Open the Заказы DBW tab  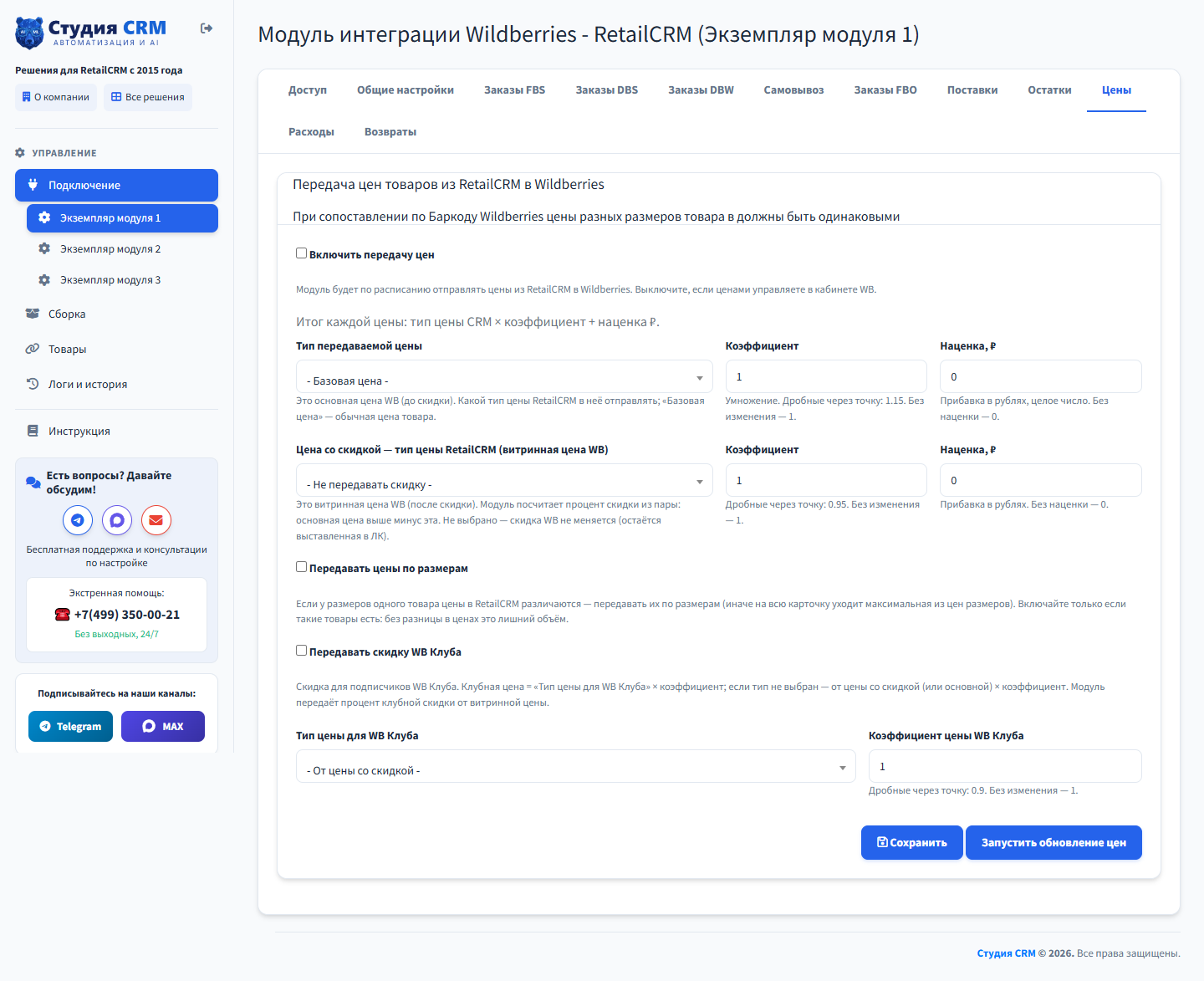(x=701, y=90)
